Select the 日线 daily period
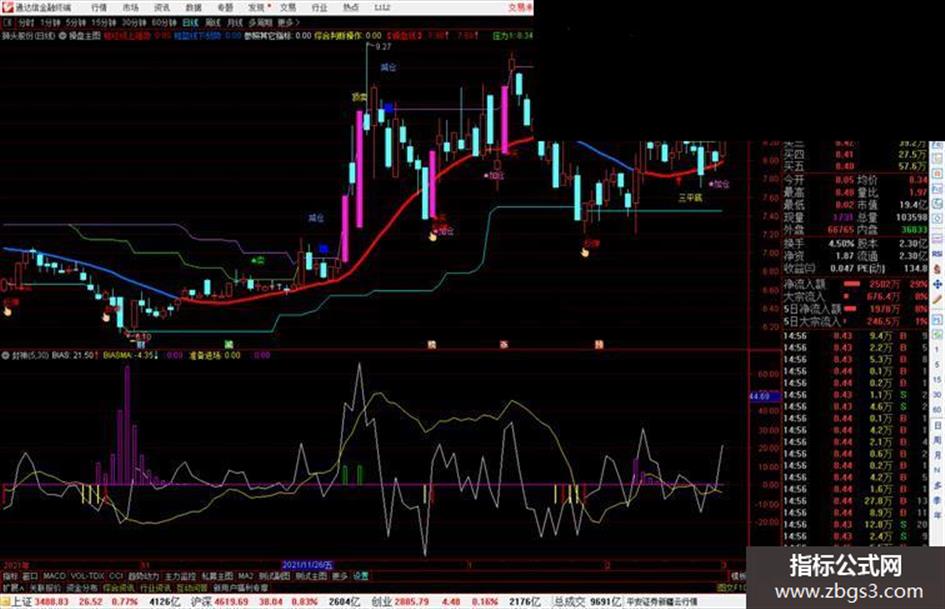This screenshot has width=945, height=609. click(190, 23)
